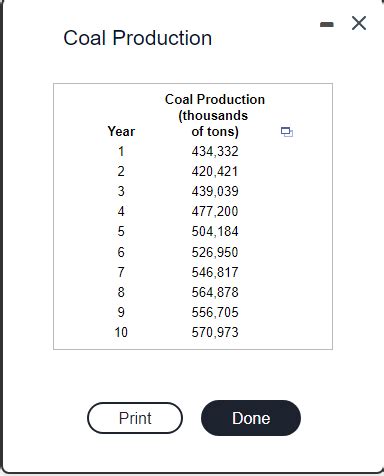Select the Coal Production dialog title
Viewport: 384px width, 476px height.
pyautogui.click(x=138, y=38)
